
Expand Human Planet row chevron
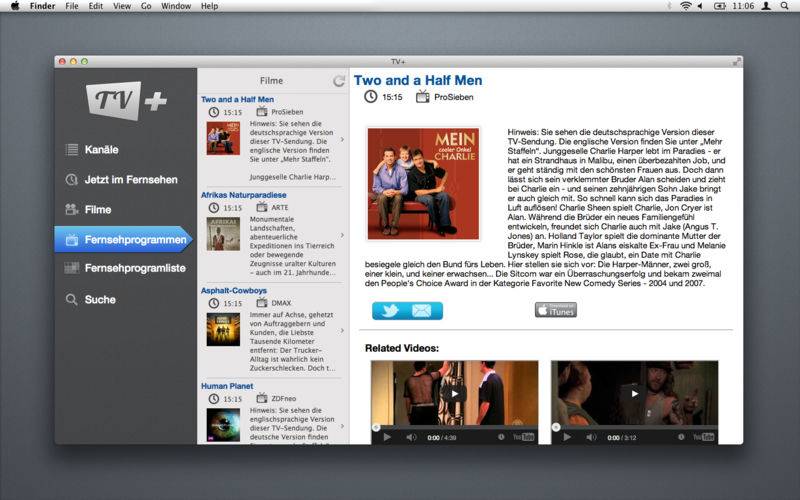click(x=342, y=426)
